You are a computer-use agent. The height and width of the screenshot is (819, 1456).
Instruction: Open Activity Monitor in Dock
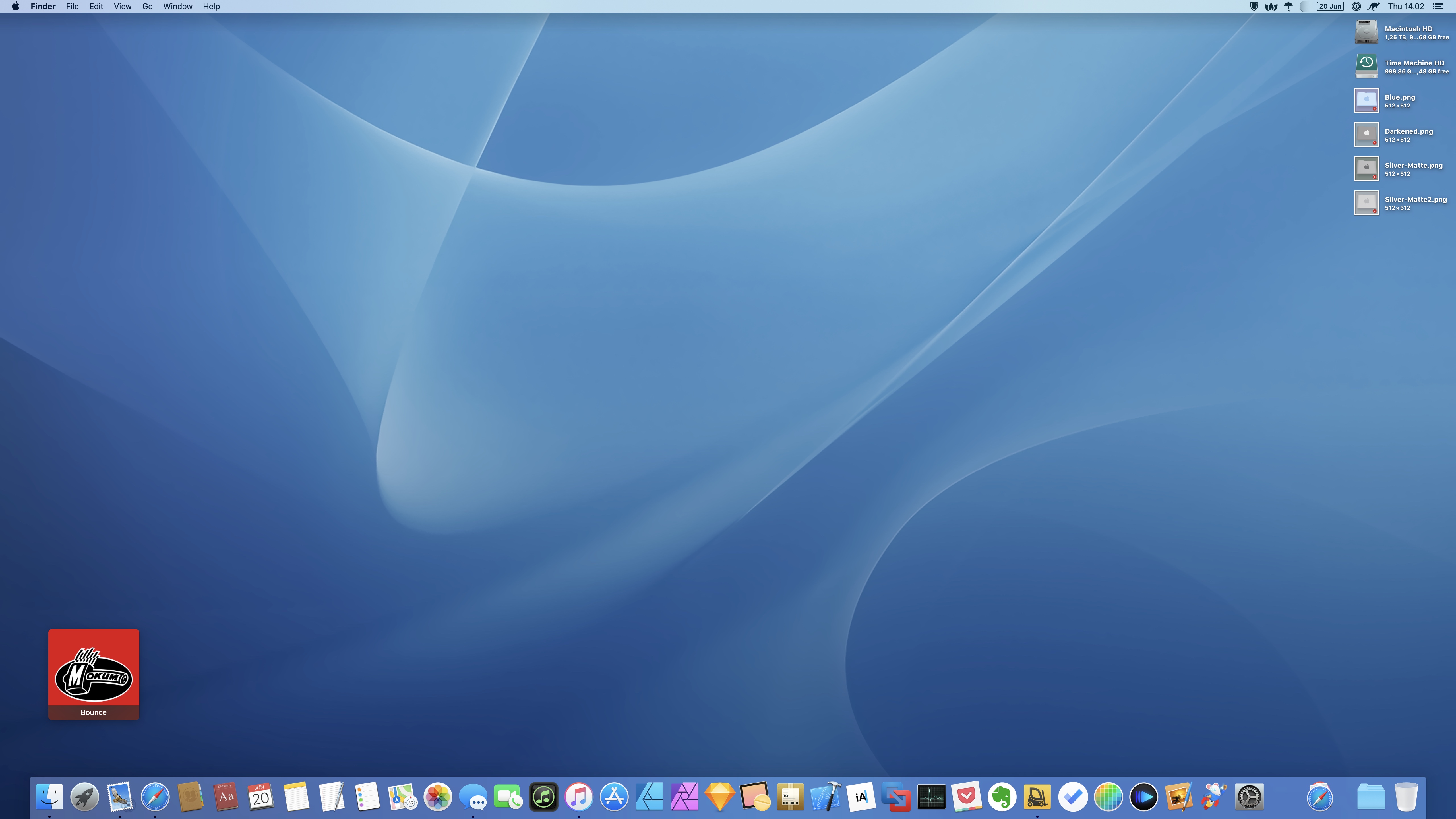(932, 797)
